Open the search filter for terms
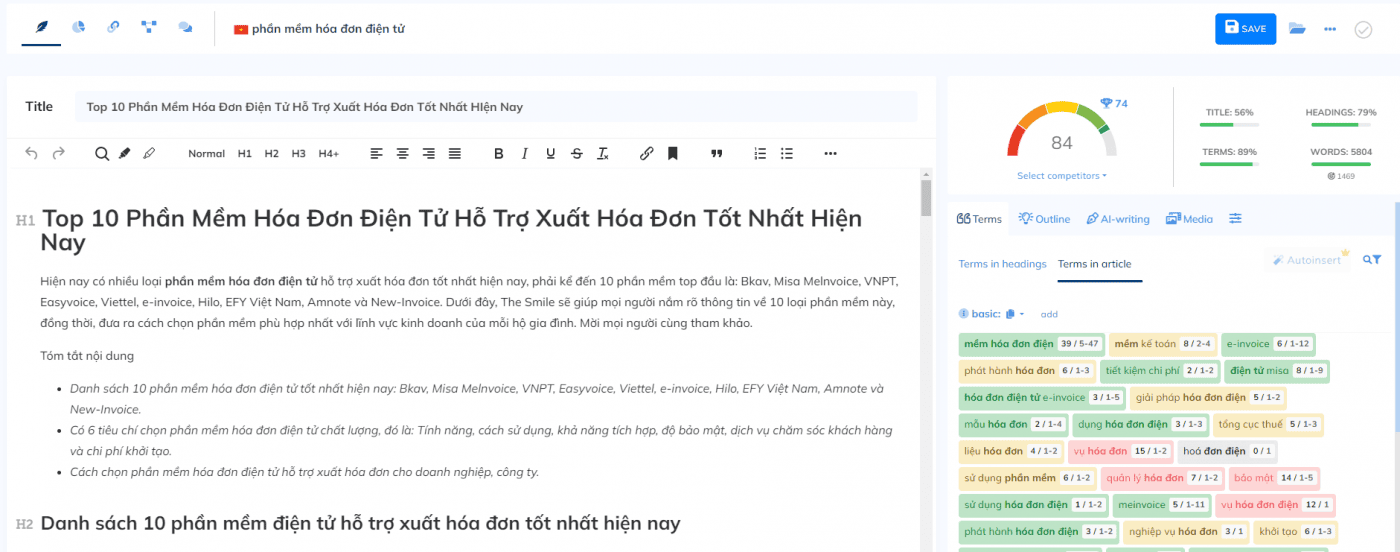Screen dimensions: 1400x552 tap(1372, 260)
